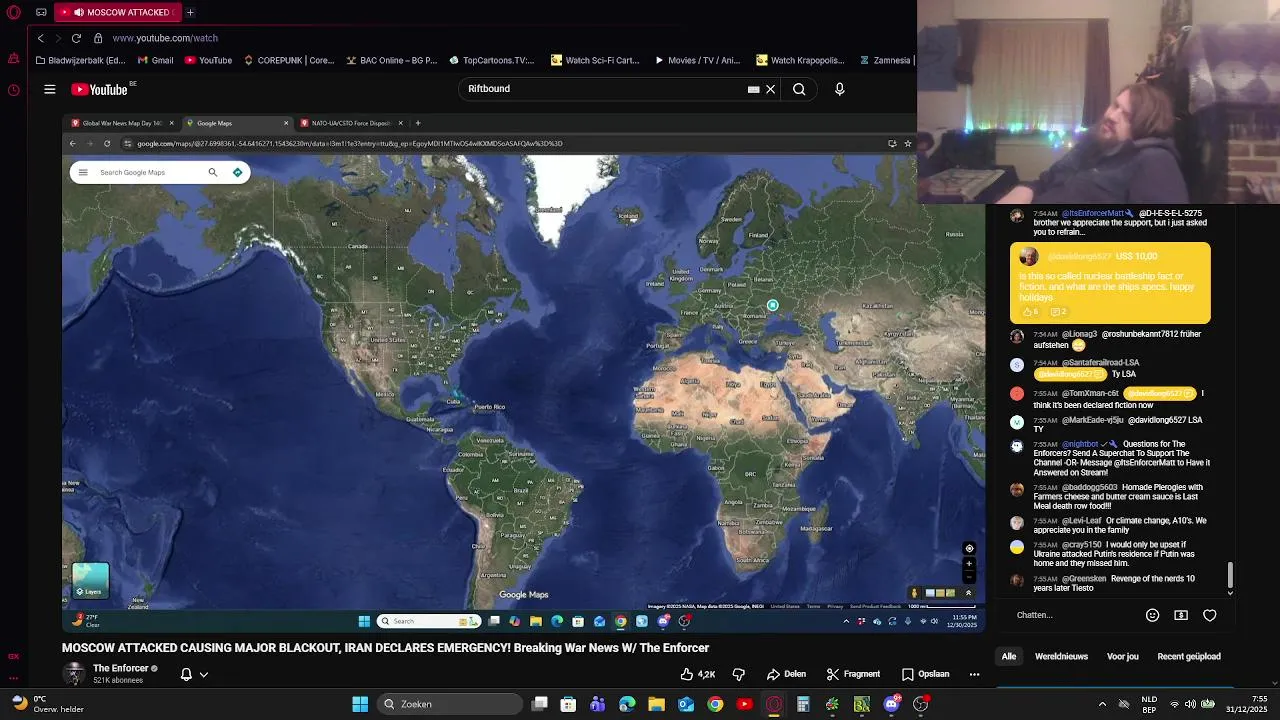1280x720 pixels.
Task: Show hidden system tray icons
Action: [1102, 704]
